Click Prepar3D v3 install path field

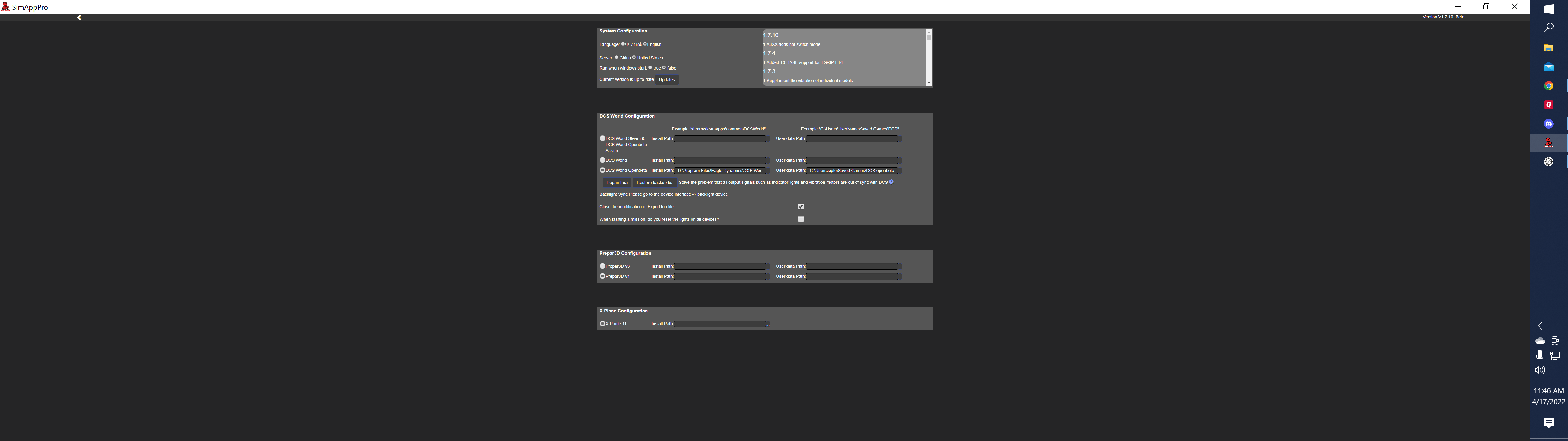[x=719, y=266]
